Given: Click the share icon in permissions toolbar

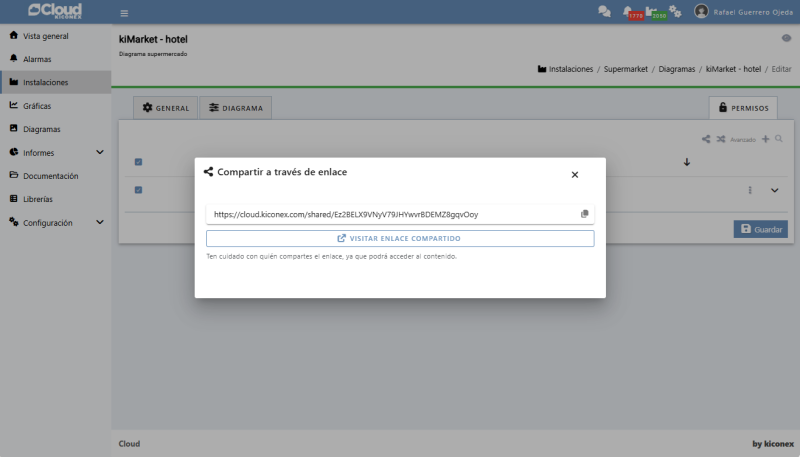Looking at the screenshot, I should 706,139.
